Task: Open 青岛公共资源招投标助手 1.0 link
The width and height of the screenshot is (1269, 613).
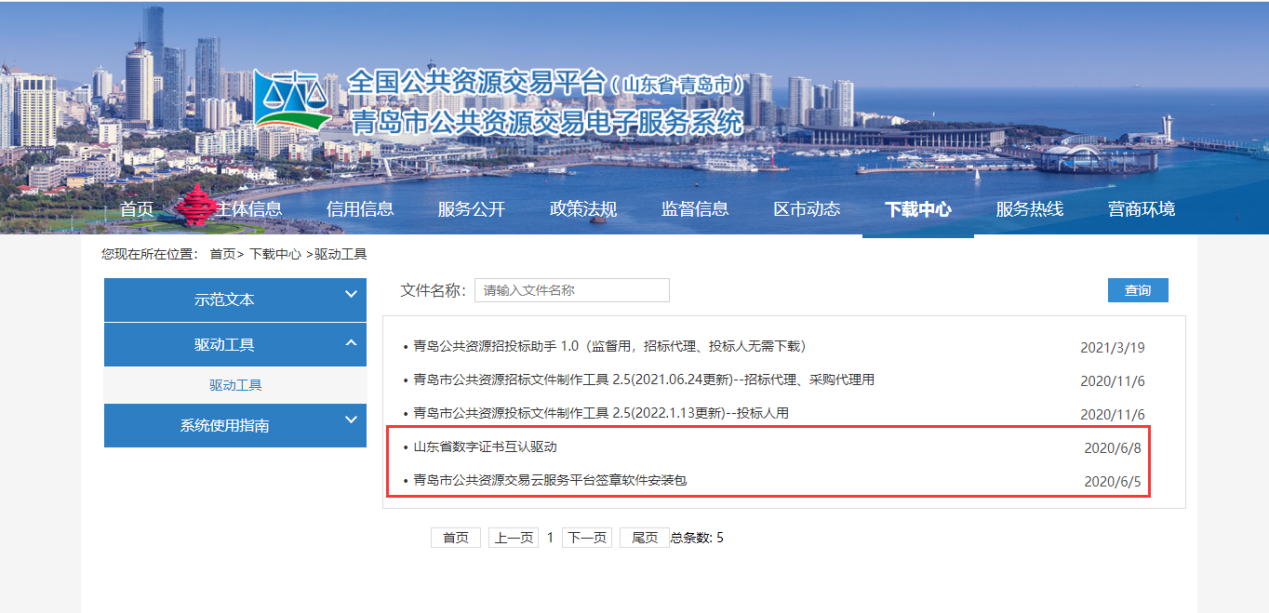Action: point(609,347)
